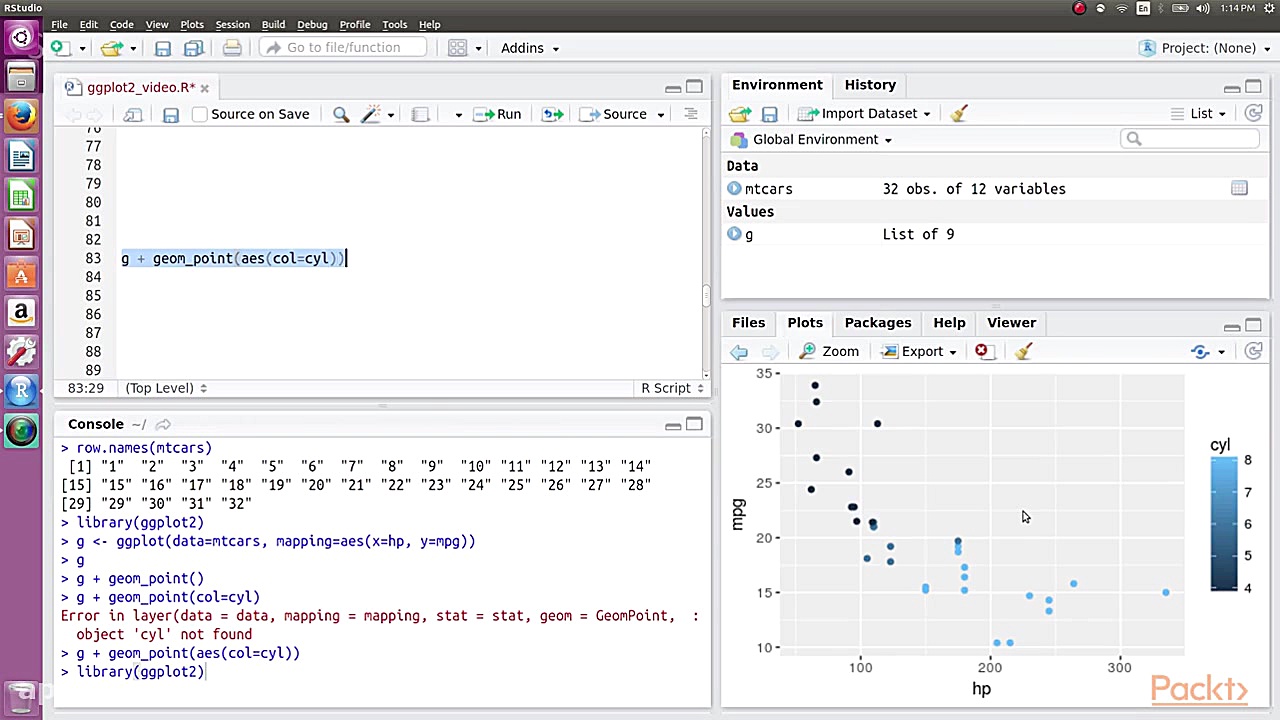
Task: Click the re-run previous code icon
Action: (552, 114)
